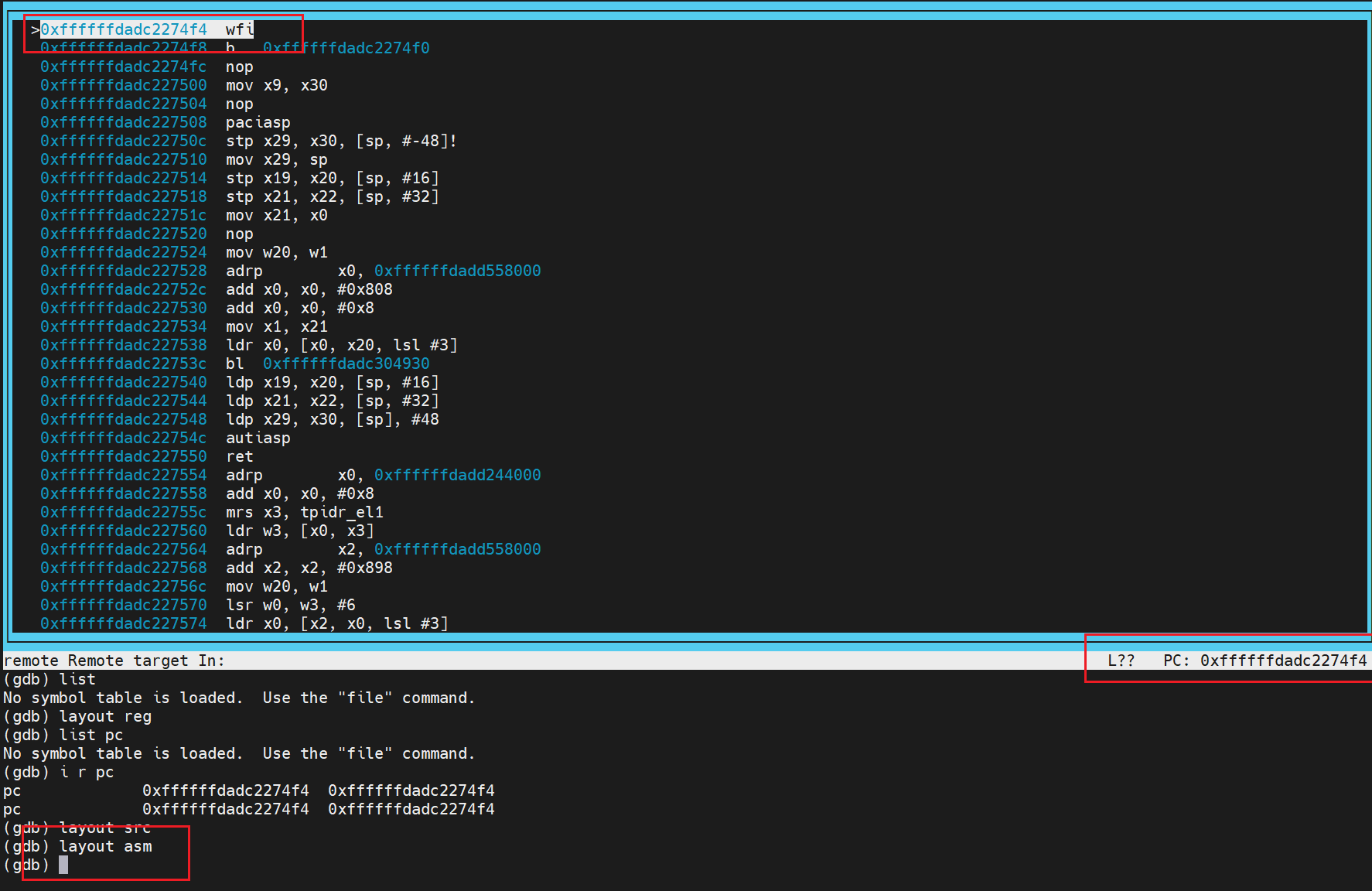Viewport: 1372px width, 891px height.
Task: Click the nop at address 0xffffffdadc227520
Action: [240, 234]
